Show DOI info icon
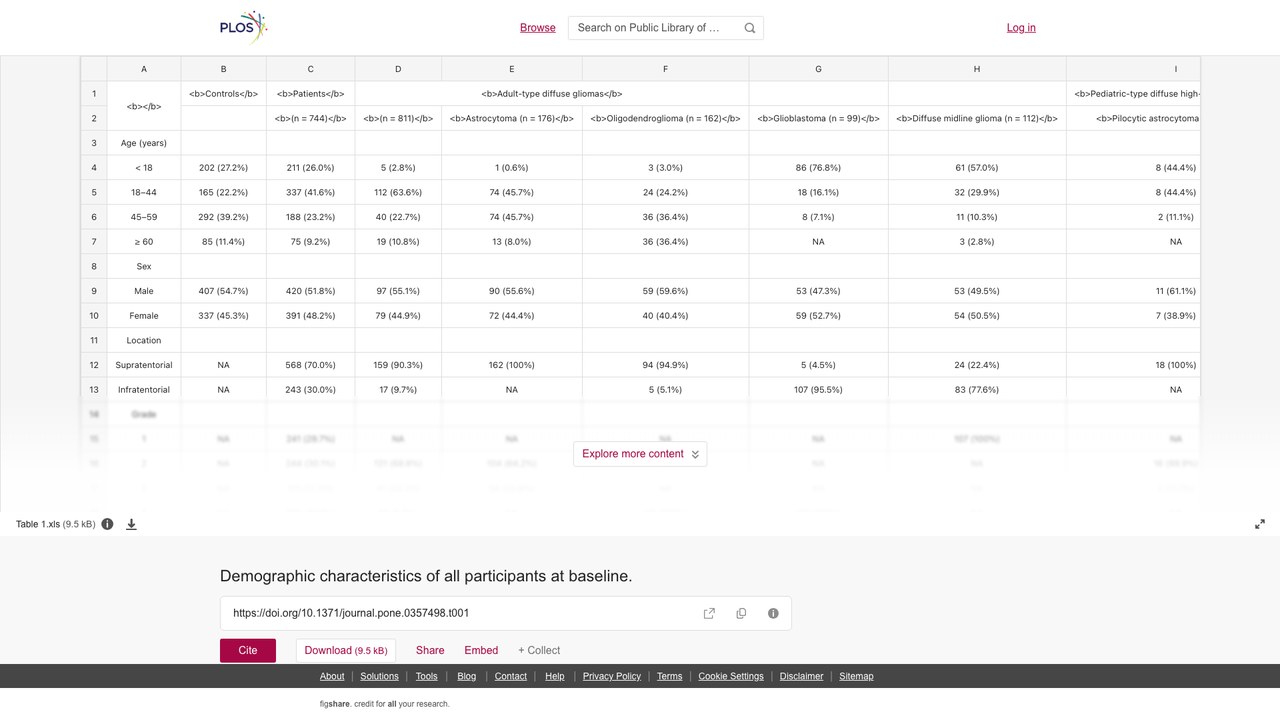The height and width of the screenshot is (720, 1280). [x=773, y=613]
